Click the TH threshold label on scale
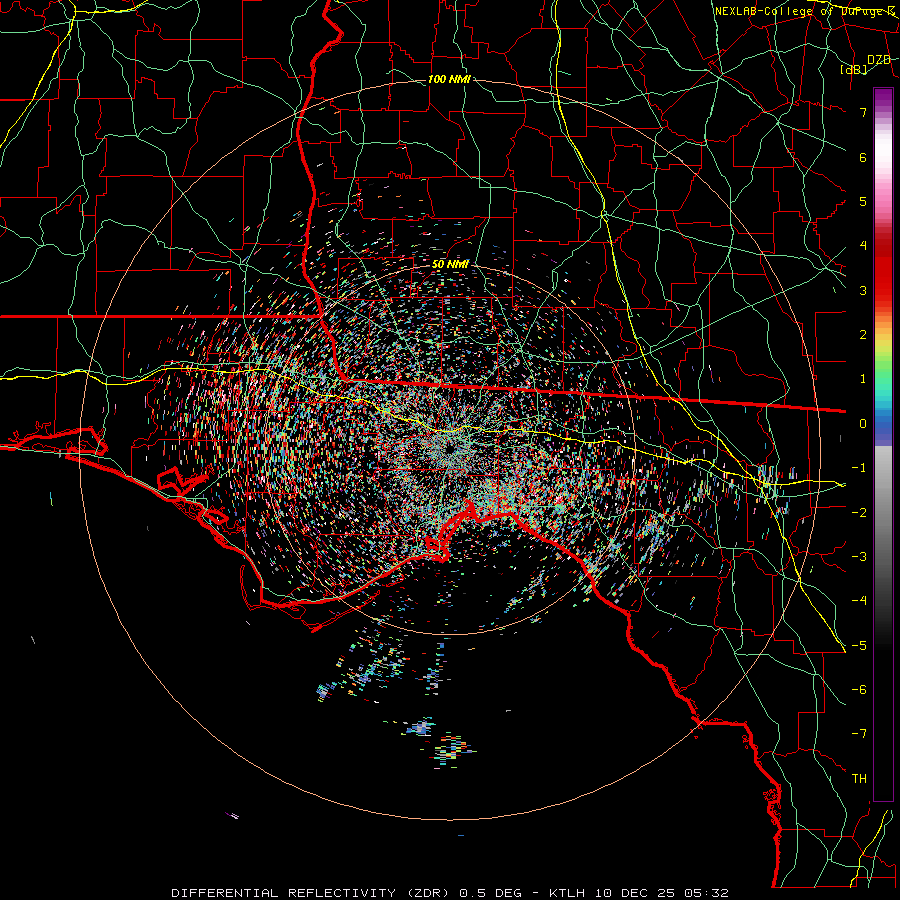Screen dimensions: 900x900 [x=859, y=779]
